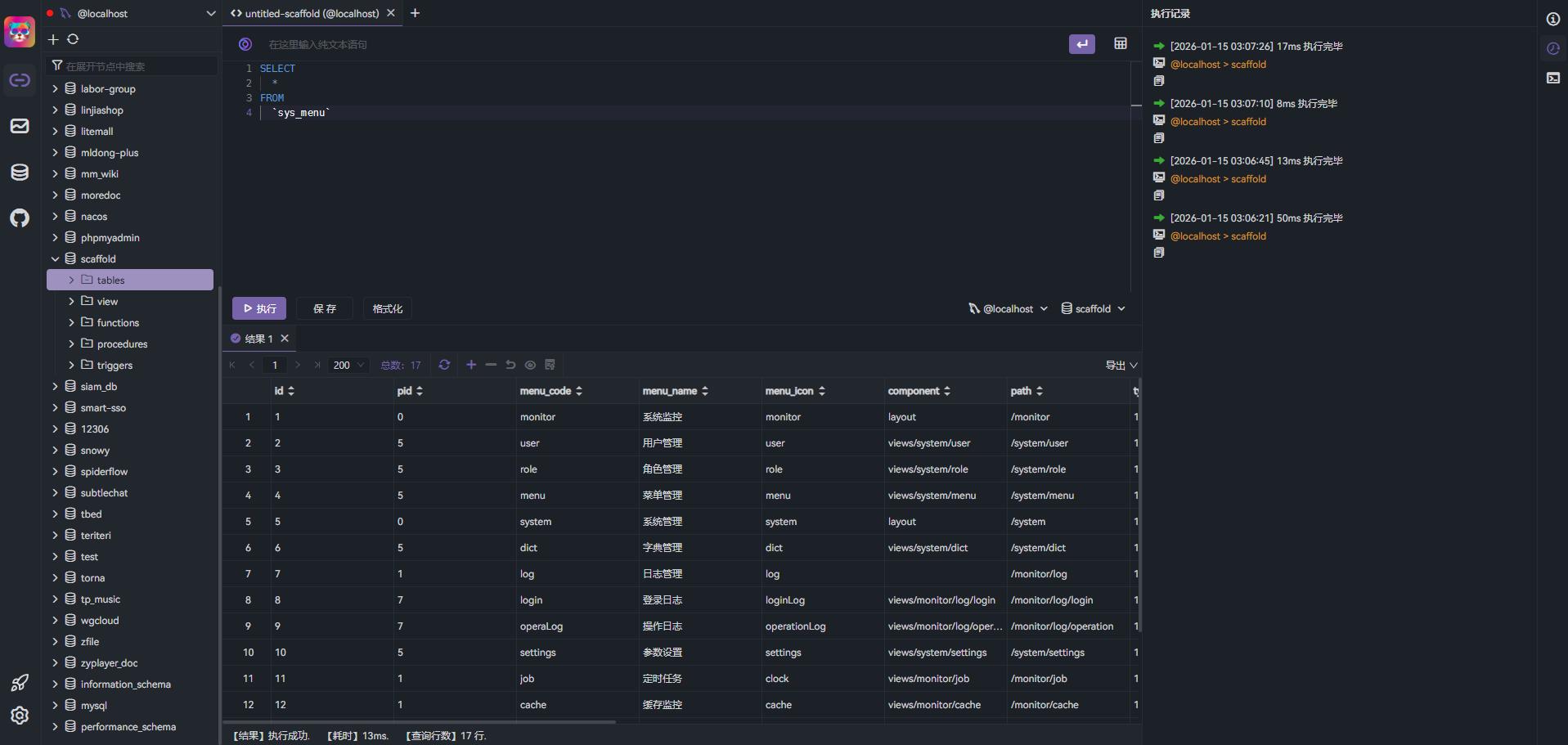Open the page size 200 dropdown

click(x=348, y=365)
